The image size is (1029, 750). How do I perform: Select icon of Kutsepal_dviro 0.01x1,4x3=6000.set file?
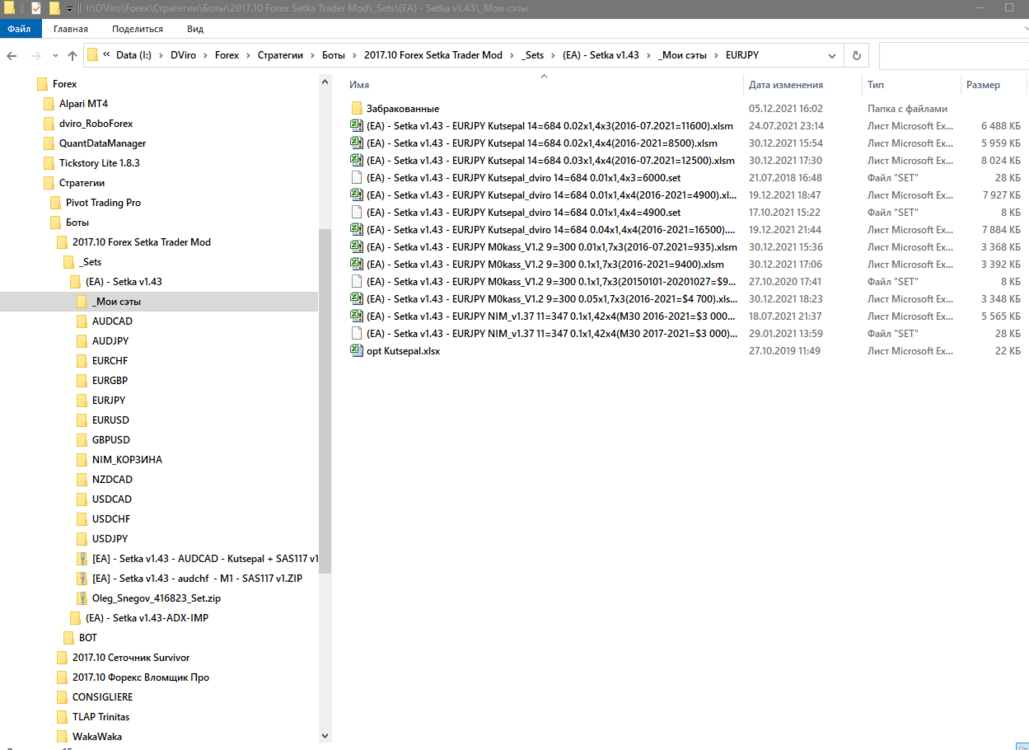point(356,177)
